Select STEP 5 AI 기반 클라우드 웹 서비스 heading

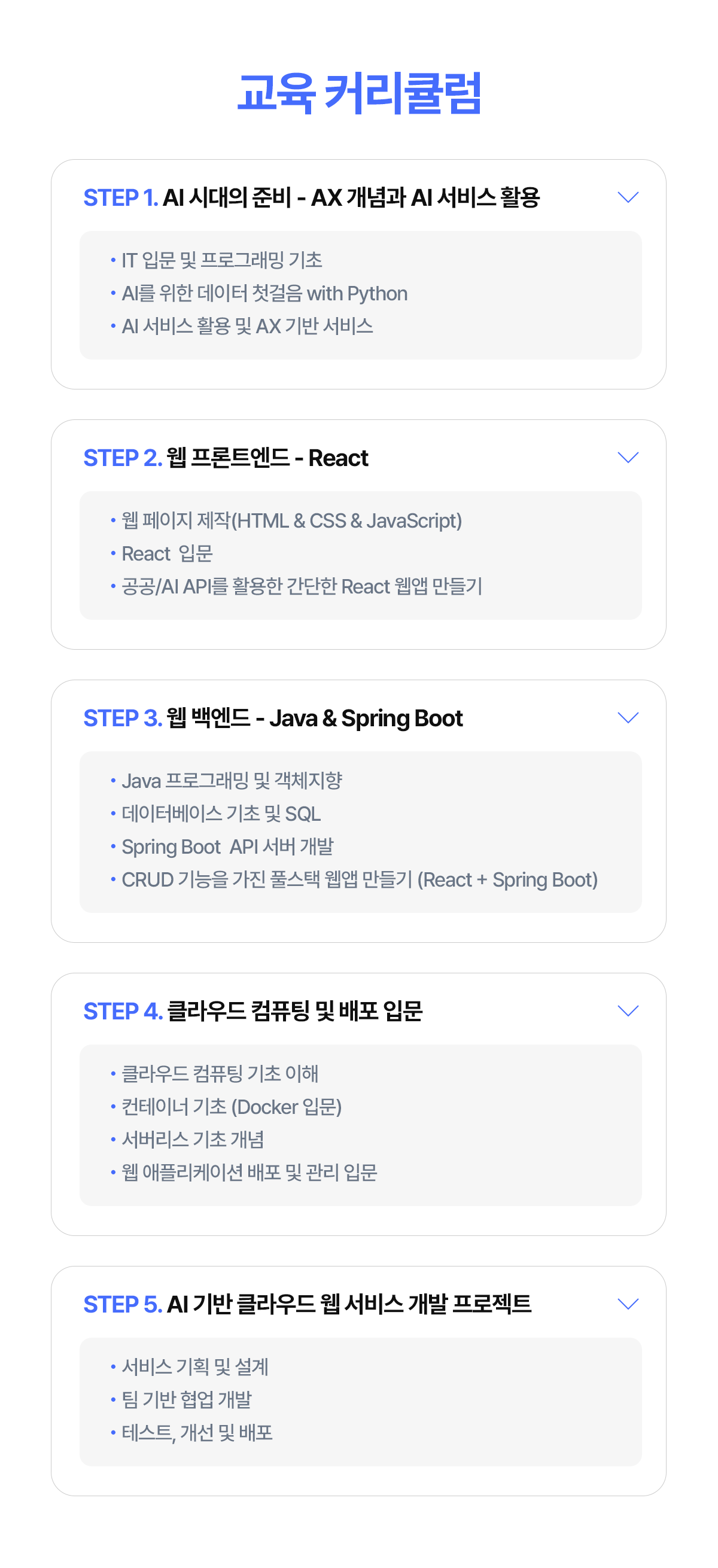click(x=307, y=1304)
